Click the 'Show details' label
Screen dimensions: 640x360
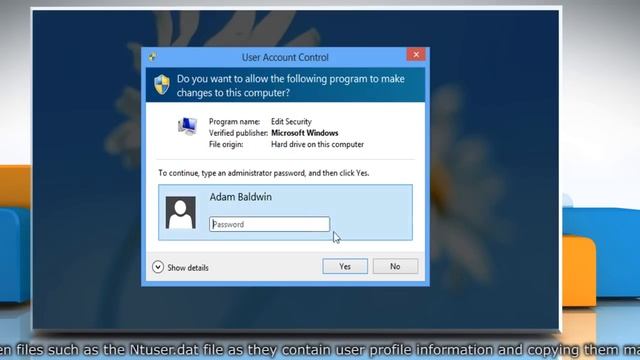click(x=188, y=268)
